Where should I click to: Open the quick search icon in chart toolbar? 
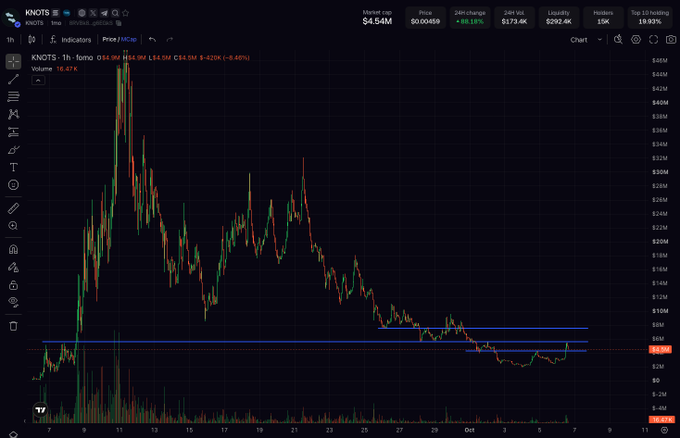(x=618, y=39)
